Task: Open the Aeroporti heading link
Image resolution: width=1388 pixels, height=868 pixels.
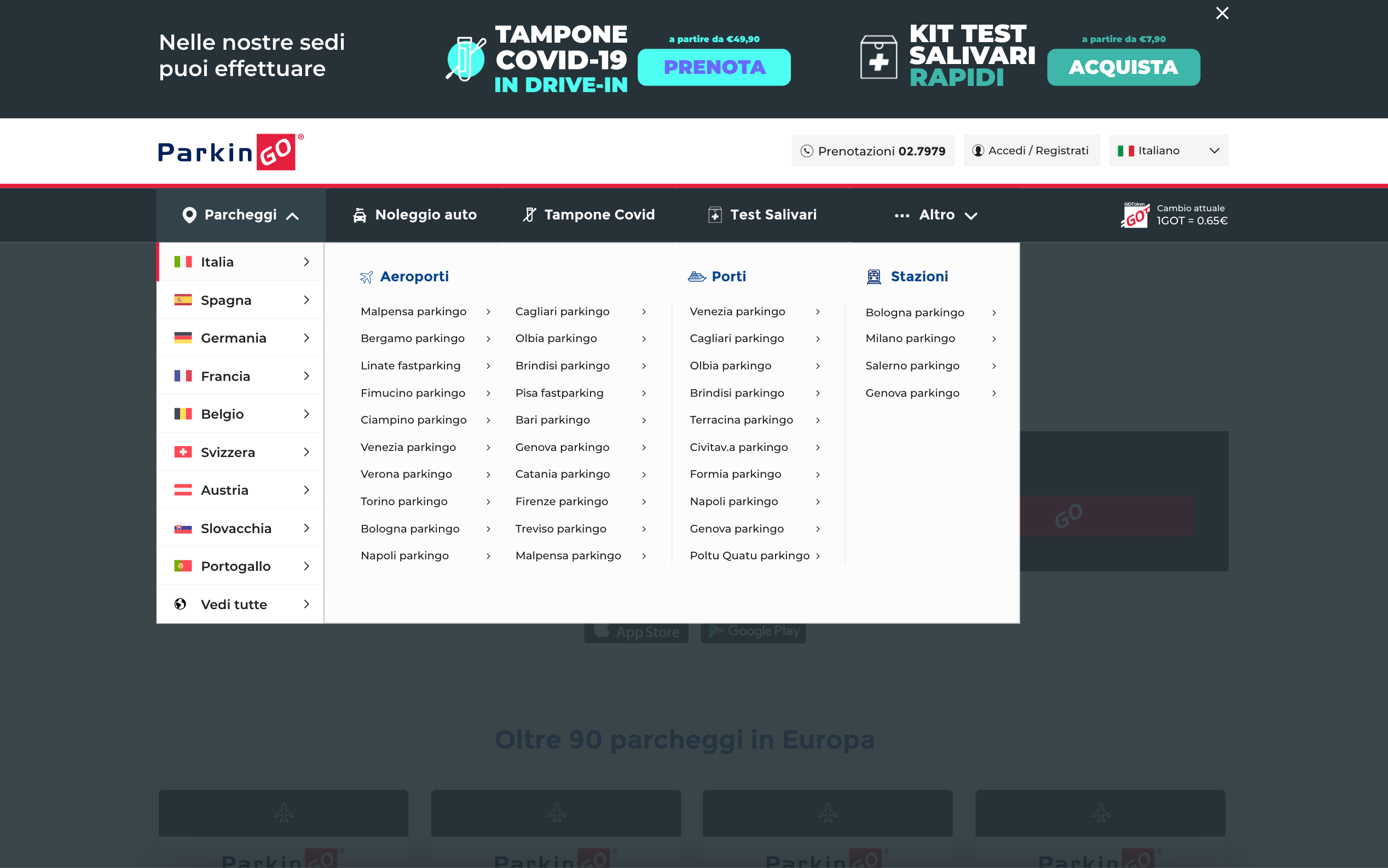Action: (414, 277)
